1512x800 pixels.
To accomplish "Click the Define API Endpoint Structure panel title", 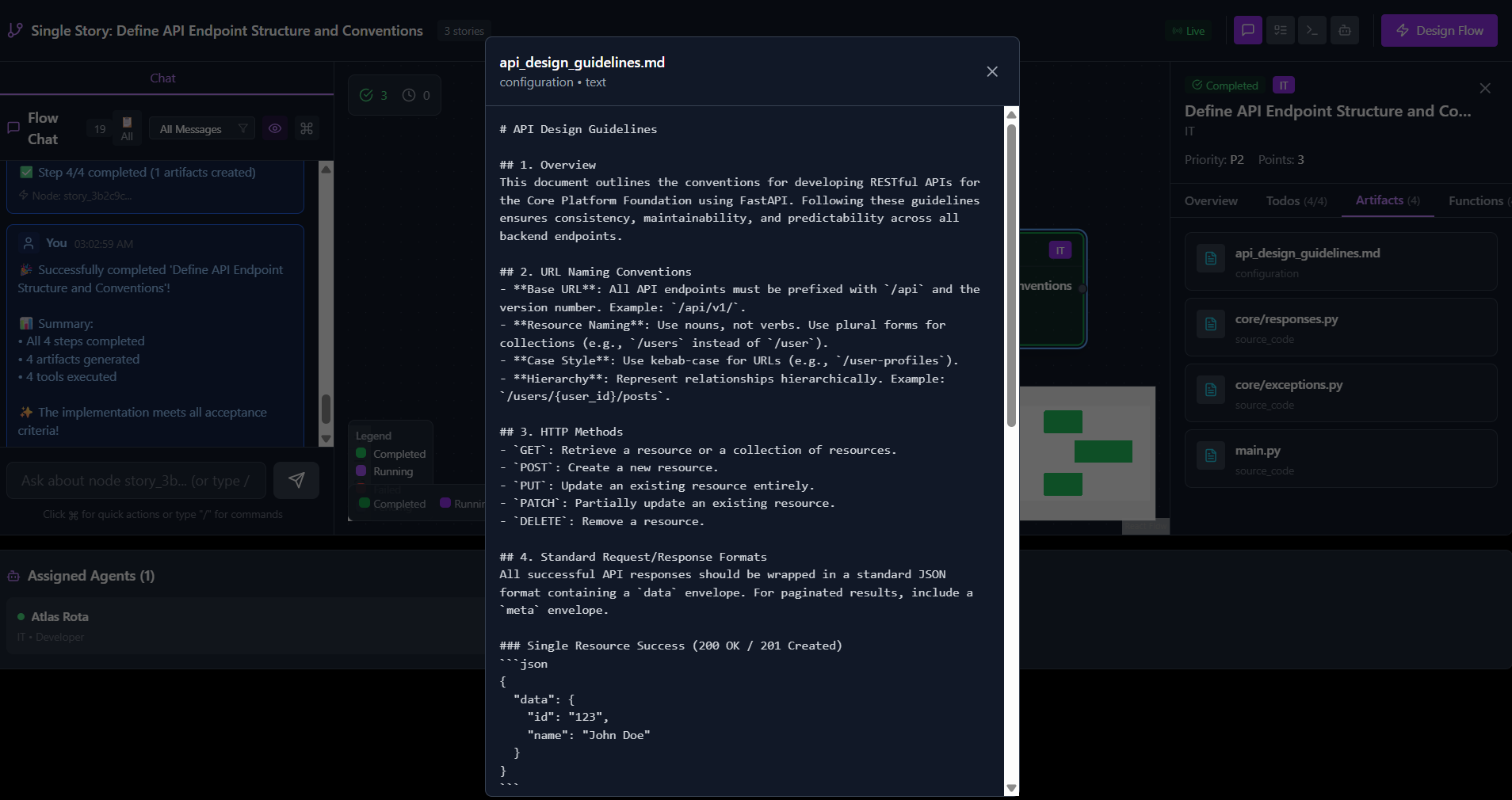I will 1327,111.
